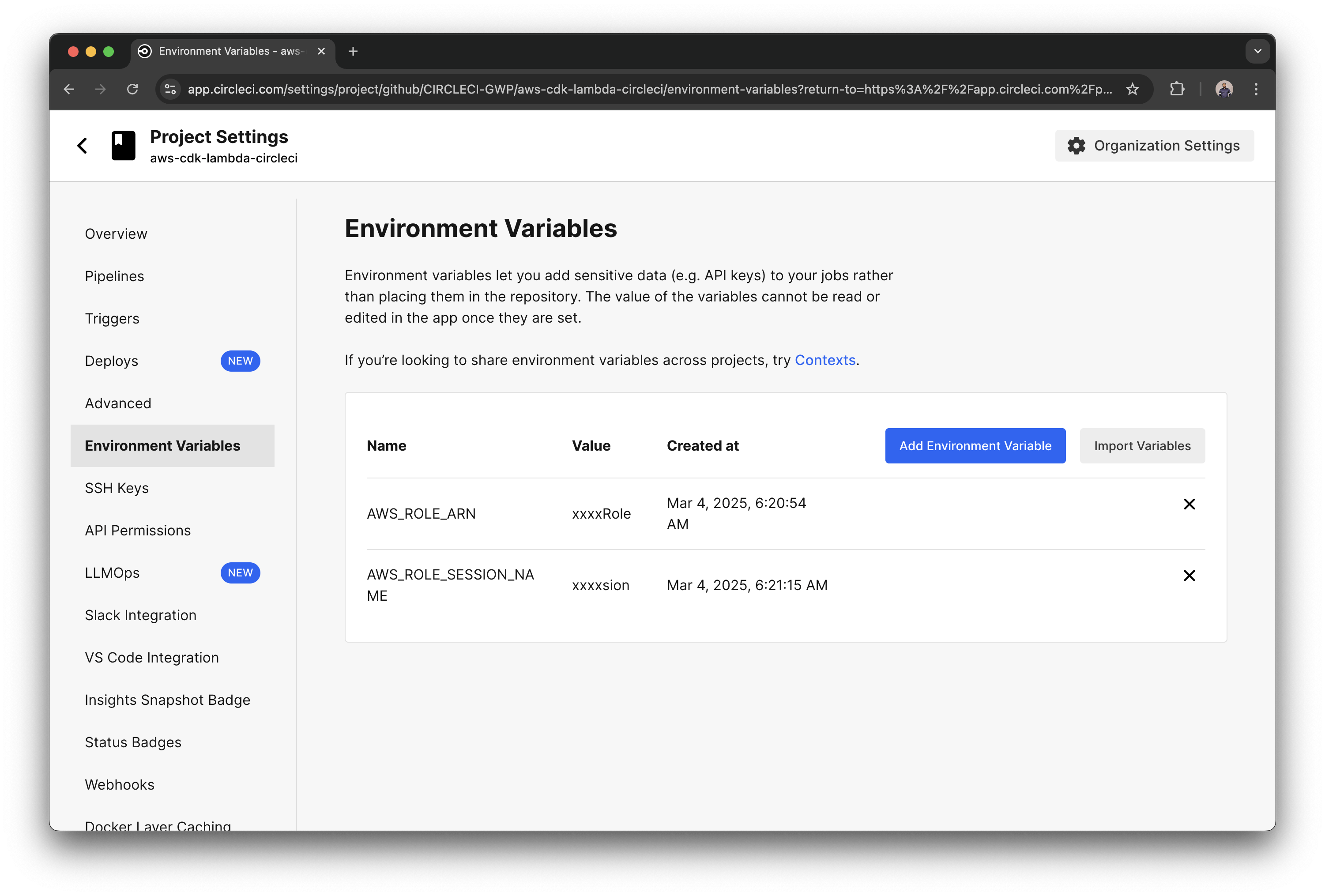The height and width of the screenshot is (896, 1325).
Task: Click the back arrow beside Project Settings
Action: (82, 145)
